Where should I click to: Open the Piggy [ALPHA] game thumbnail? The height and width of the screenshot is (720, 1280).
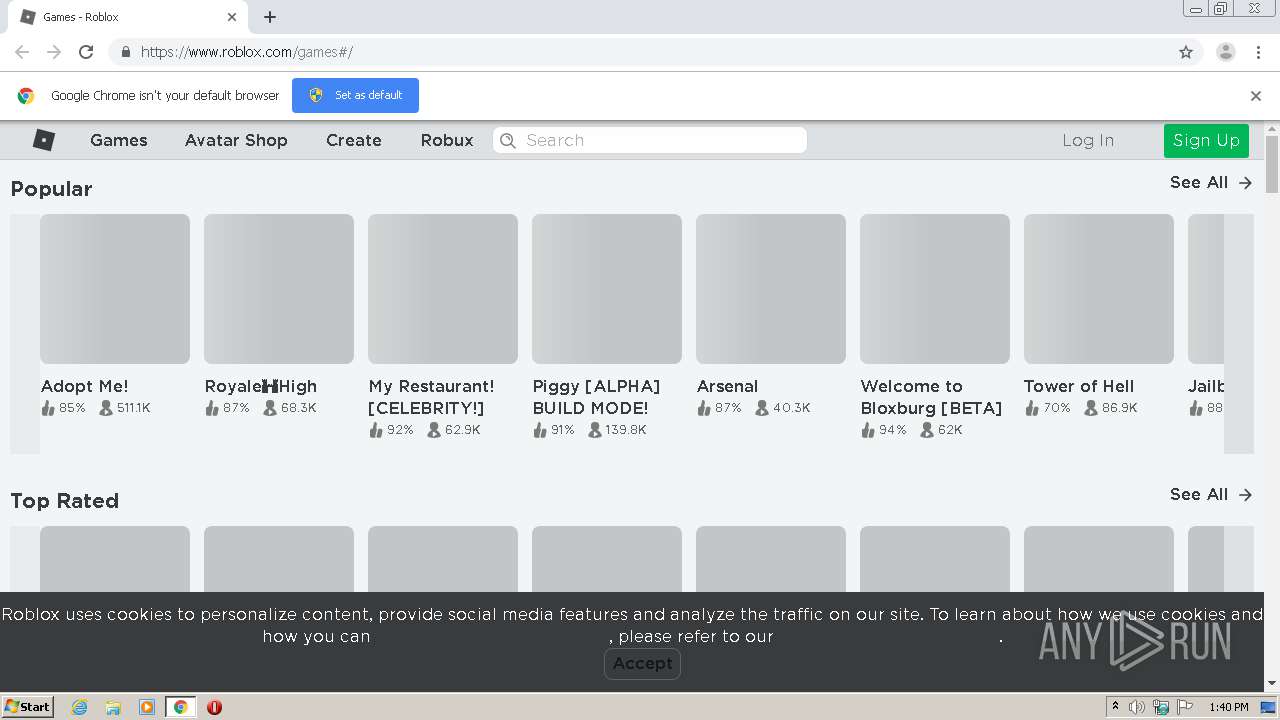pyautogui.click(x=607, y=289)
